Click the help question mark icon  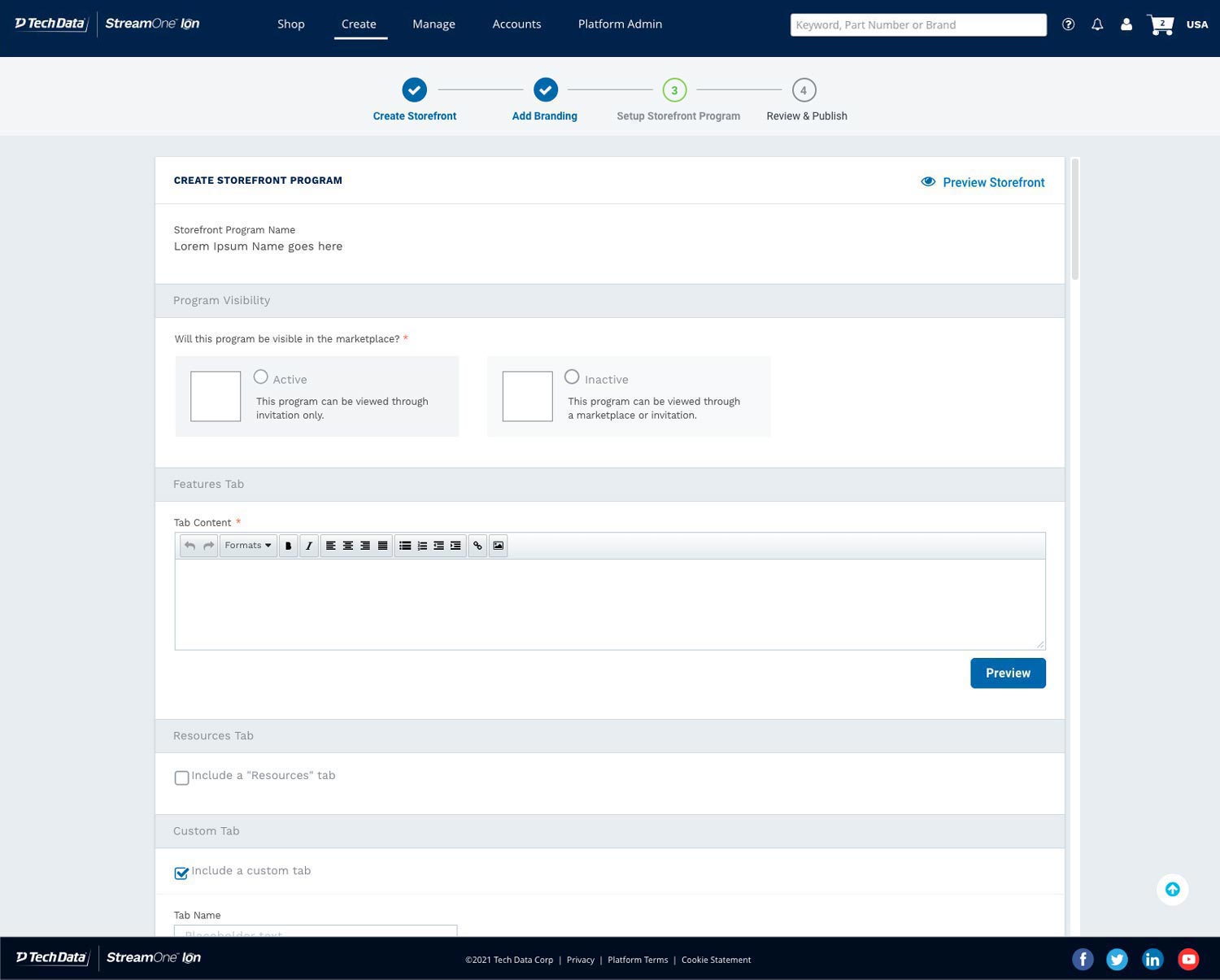pyautogui.click(x=1069, y=24)
